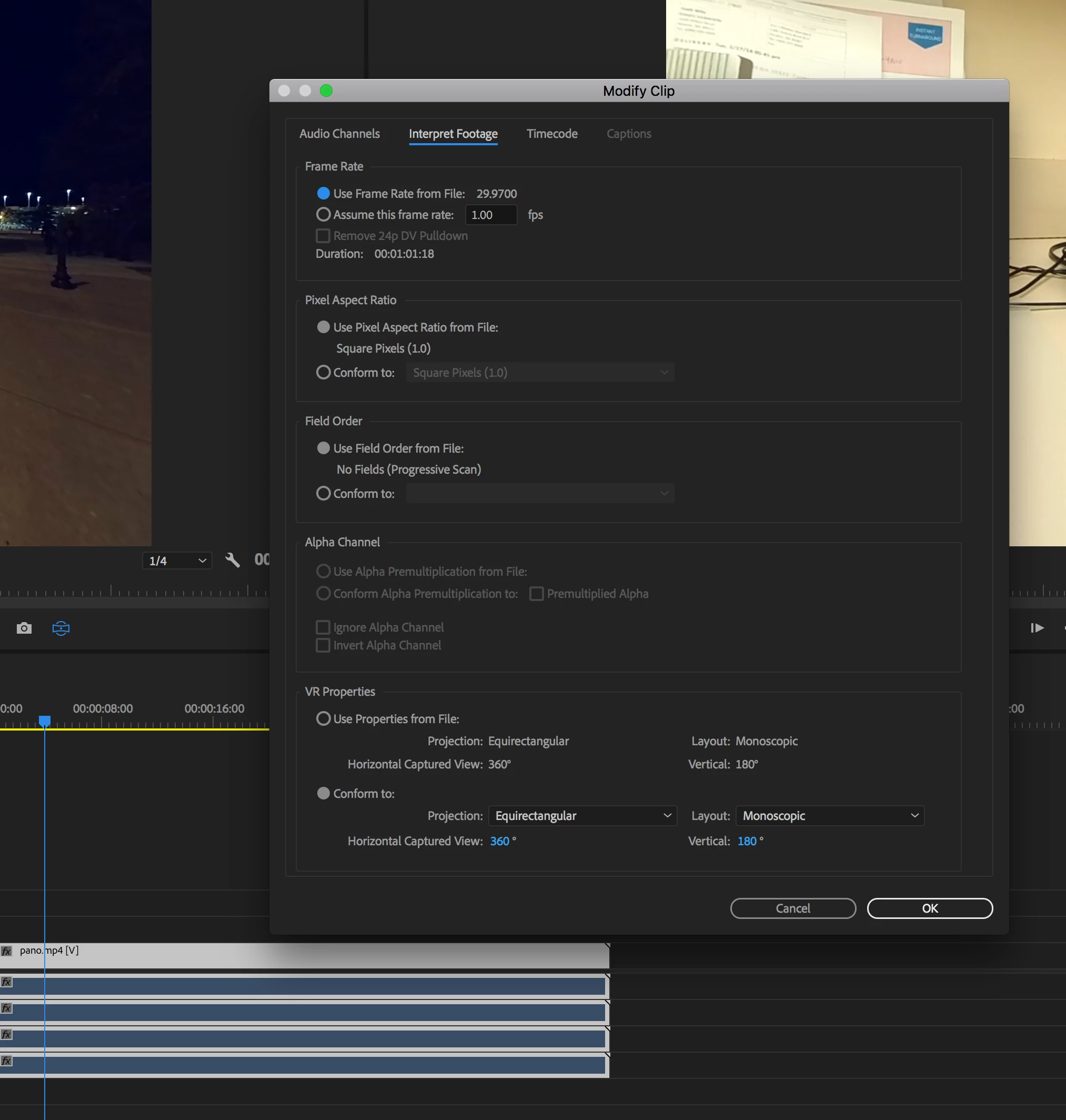
Task: Open the Layout Monoscopic dropdown
Action: click(x=830, y=816)
